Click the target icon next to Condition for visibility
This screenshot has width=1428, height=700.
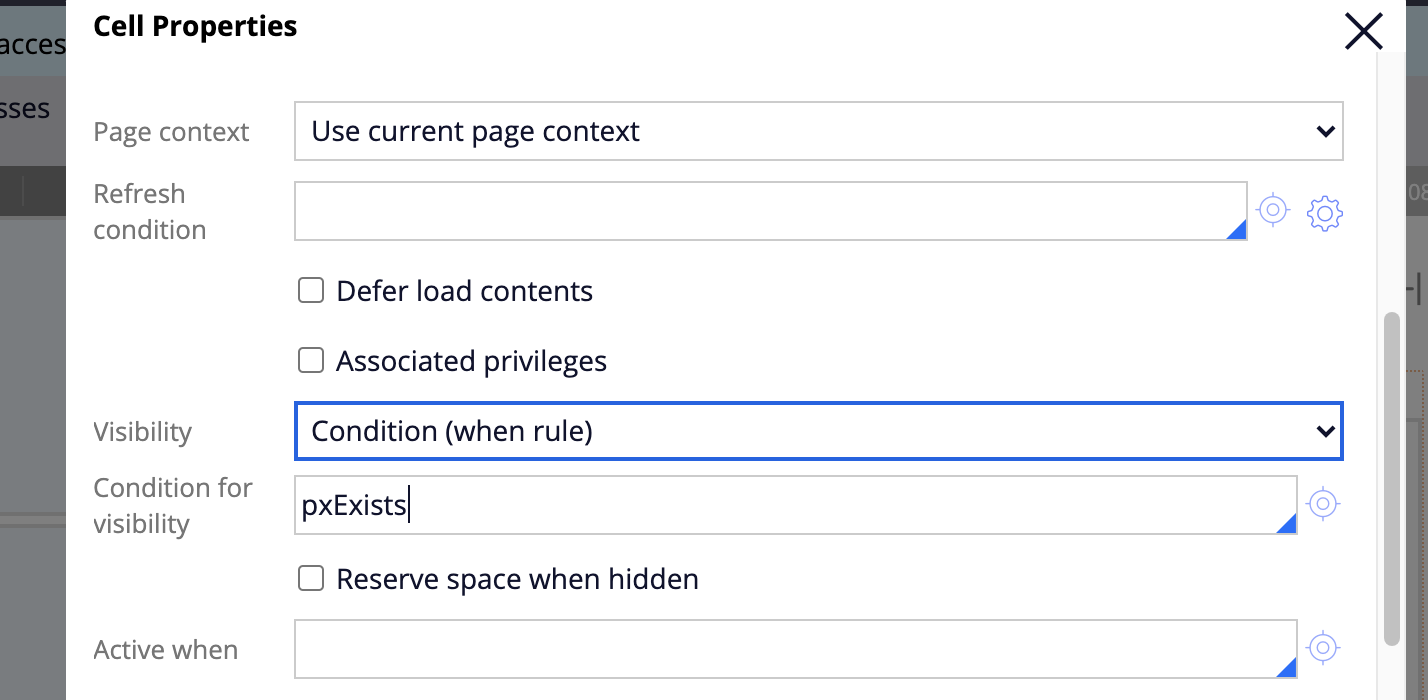point(1323,504)
